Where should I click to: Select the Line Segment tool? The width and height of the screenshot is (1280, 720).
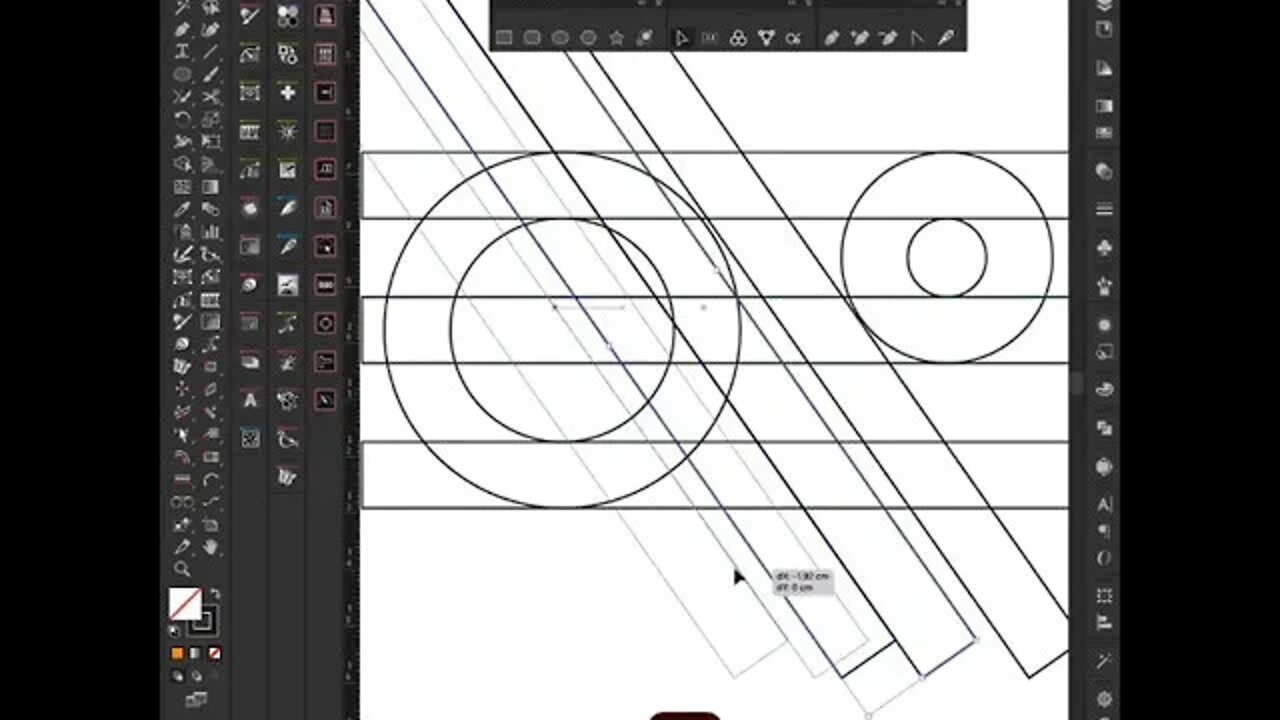pyautogui.click(x=211, y=51)
